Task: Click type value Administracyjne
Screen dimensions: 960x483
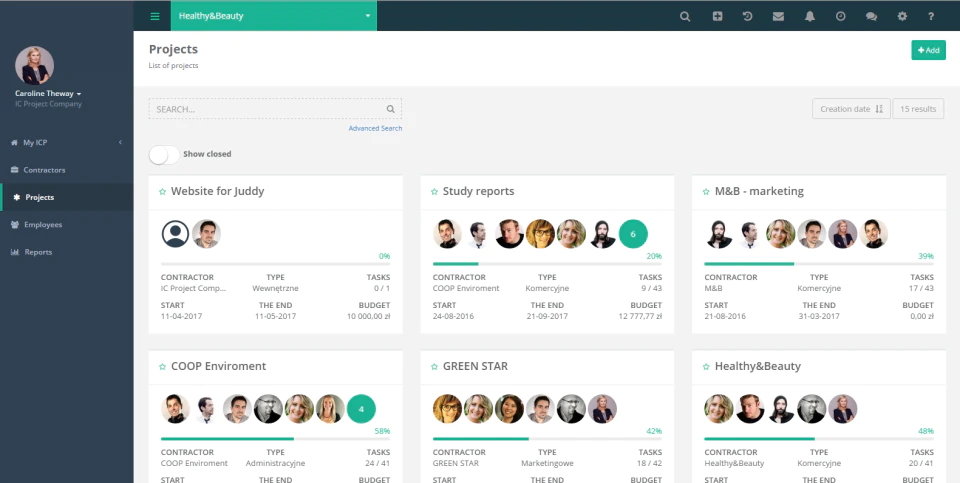Action: 276,463
